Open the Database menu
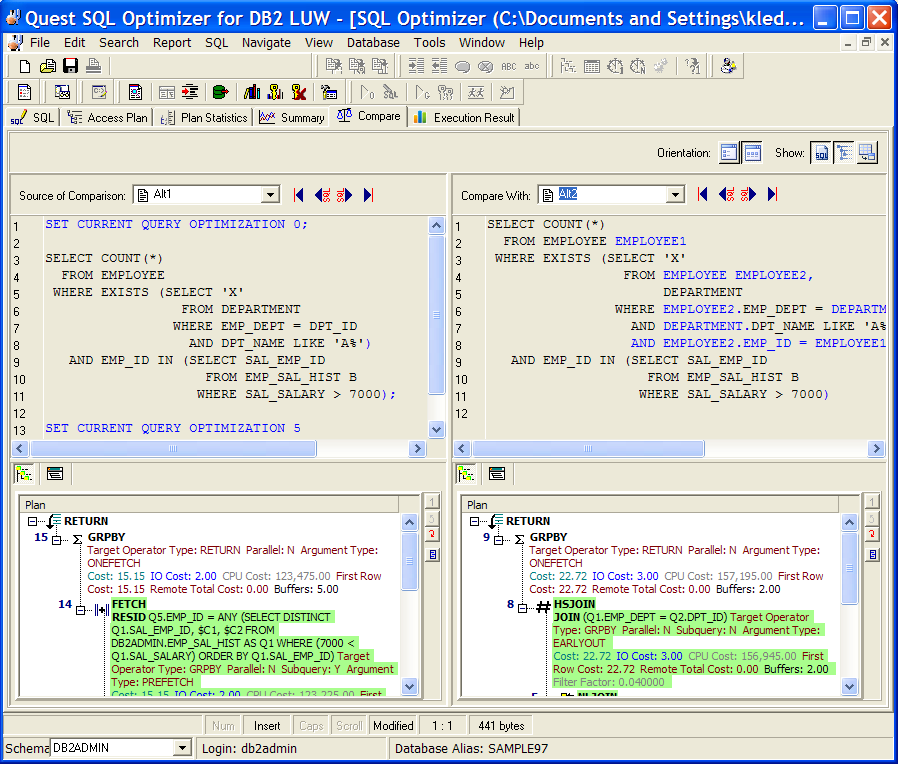This screenshot has height=764, width=898. point(373,42)
